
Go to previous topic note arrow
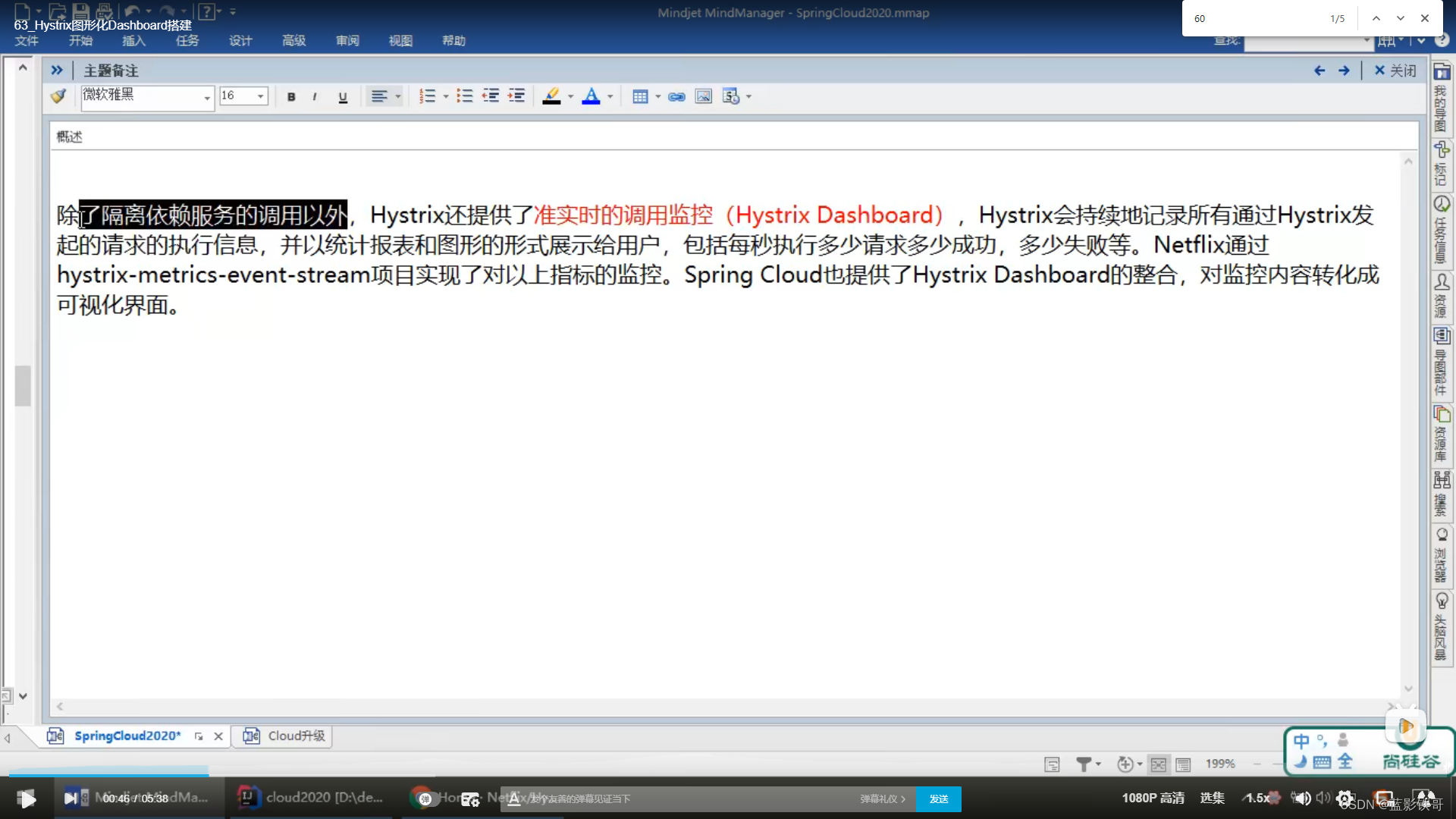click(x=1319, y=71)
